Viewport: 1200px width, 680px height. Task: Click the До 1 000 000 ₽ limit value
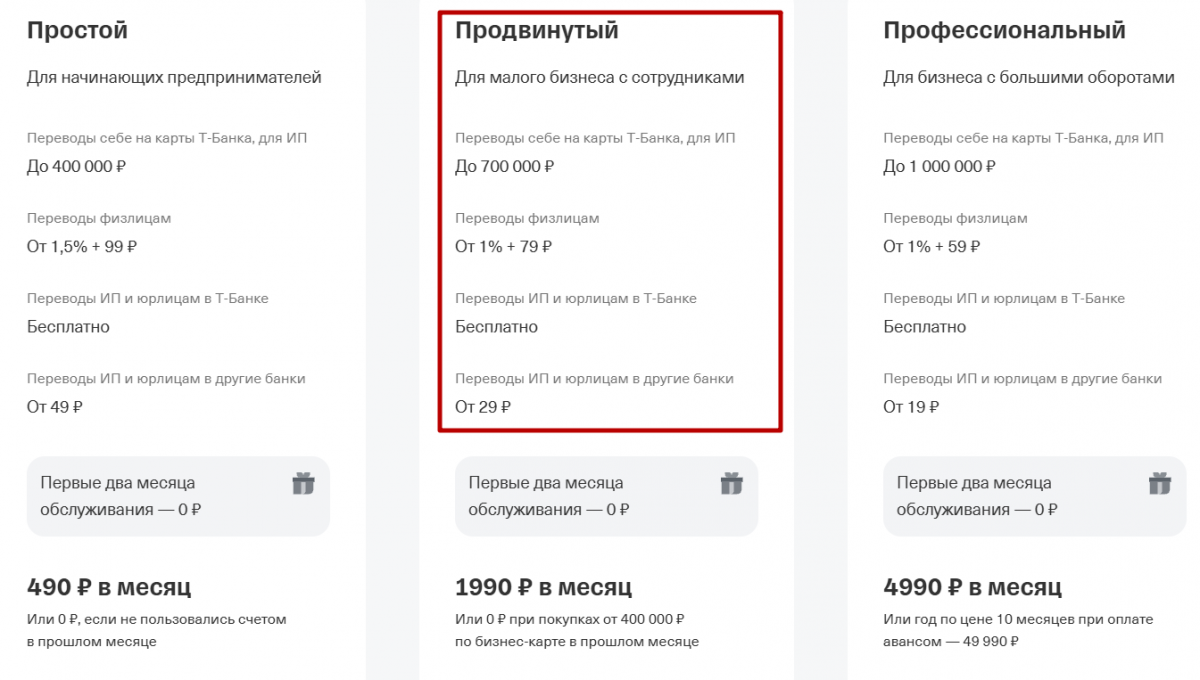click(939, 166)
